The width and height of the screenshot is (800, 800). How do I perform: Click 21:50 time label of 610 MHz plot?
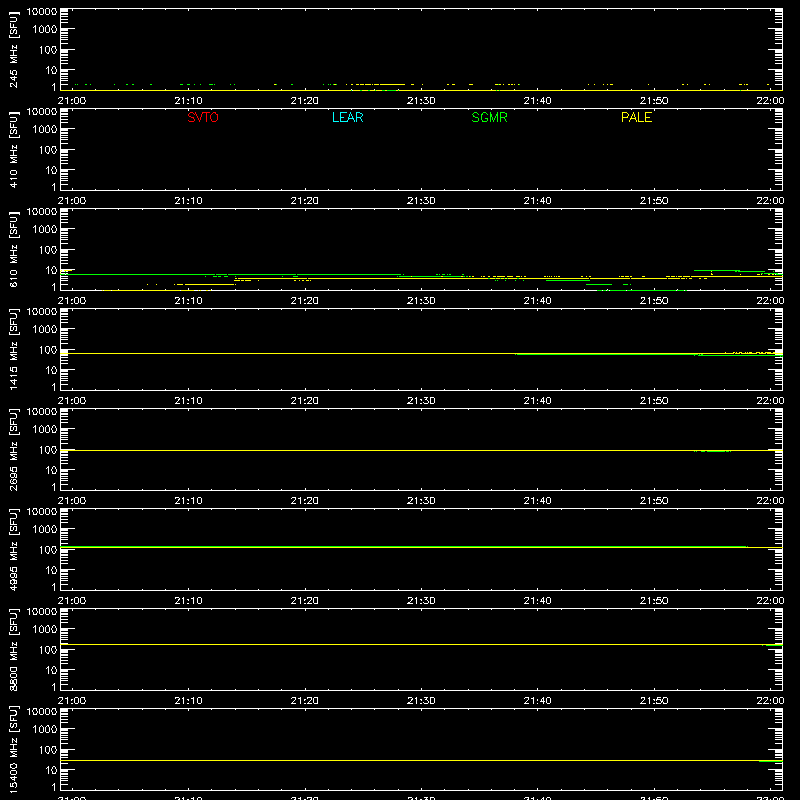(654, 301)
